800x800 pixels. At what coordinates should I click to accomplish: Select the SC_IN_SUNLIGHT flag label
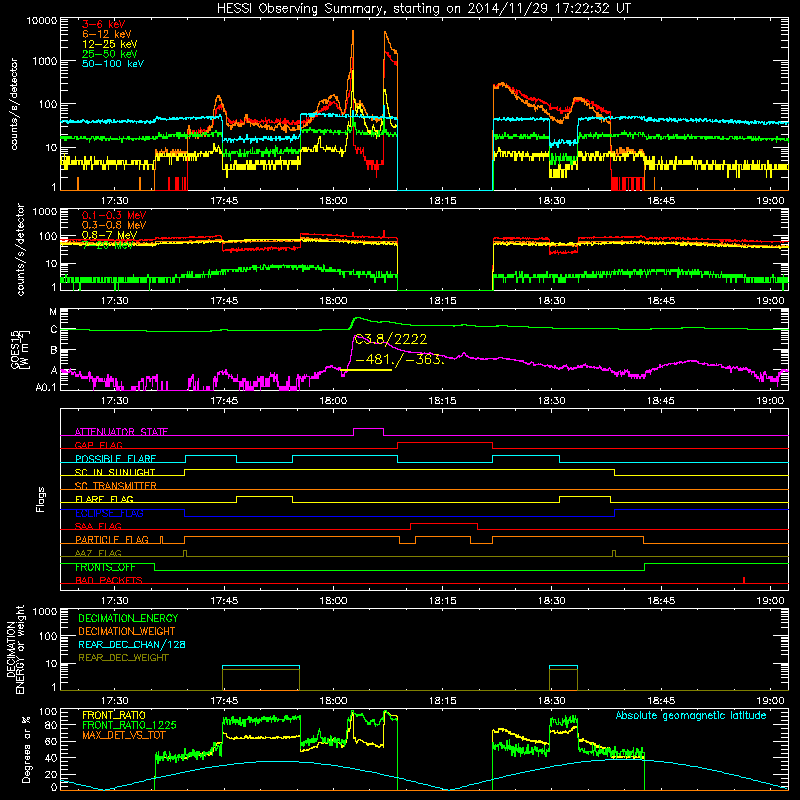115,472
